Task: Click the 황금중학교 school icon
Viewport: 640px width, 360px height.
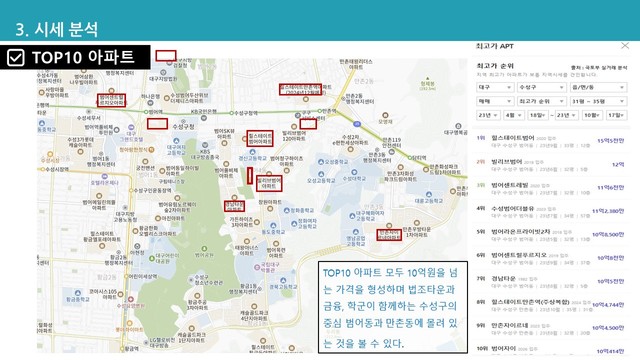Action: (78, 293)
